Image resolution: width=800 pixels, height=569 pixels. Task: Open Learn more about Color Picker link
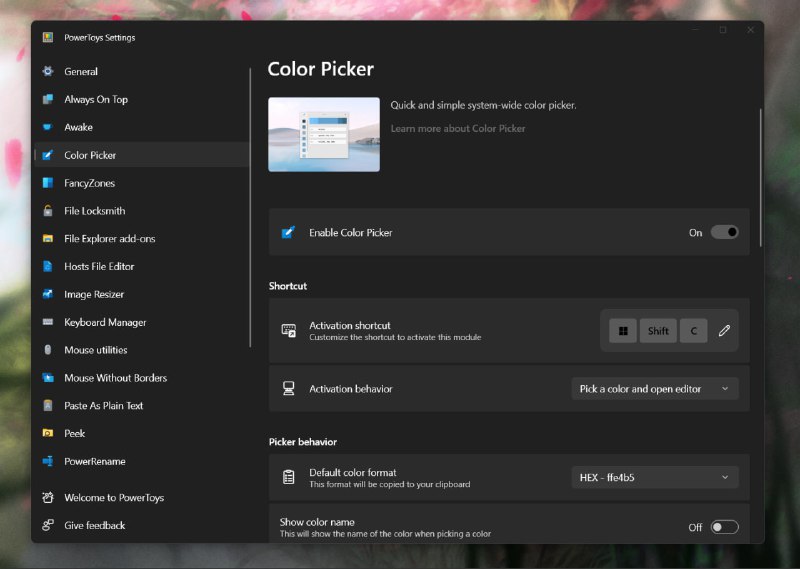pos(458,128)
